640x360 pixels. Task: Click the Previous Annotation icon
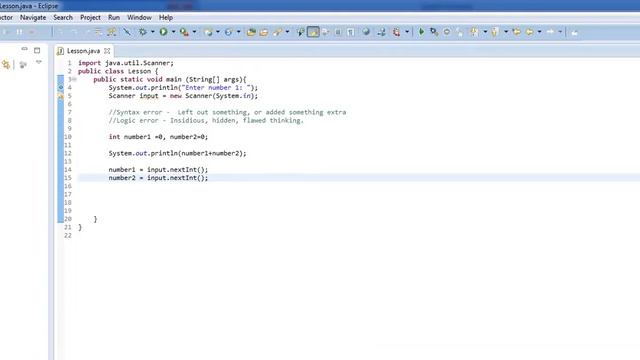[495, 32]
